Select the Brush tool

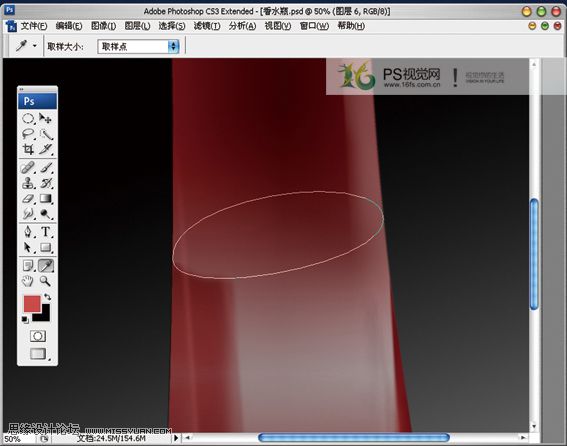coord(46,168)
